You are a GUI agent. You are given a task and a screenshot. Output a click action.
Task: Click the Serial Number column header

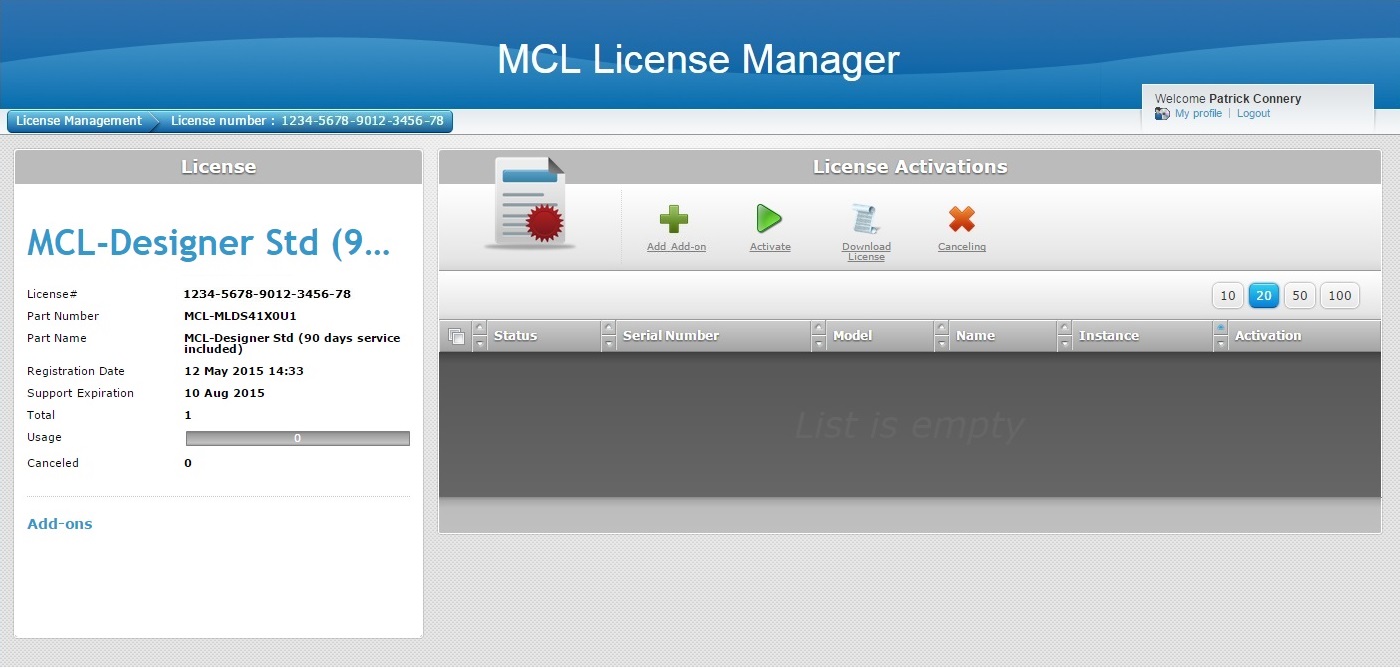pyautogui.click(x=671, y=336)
